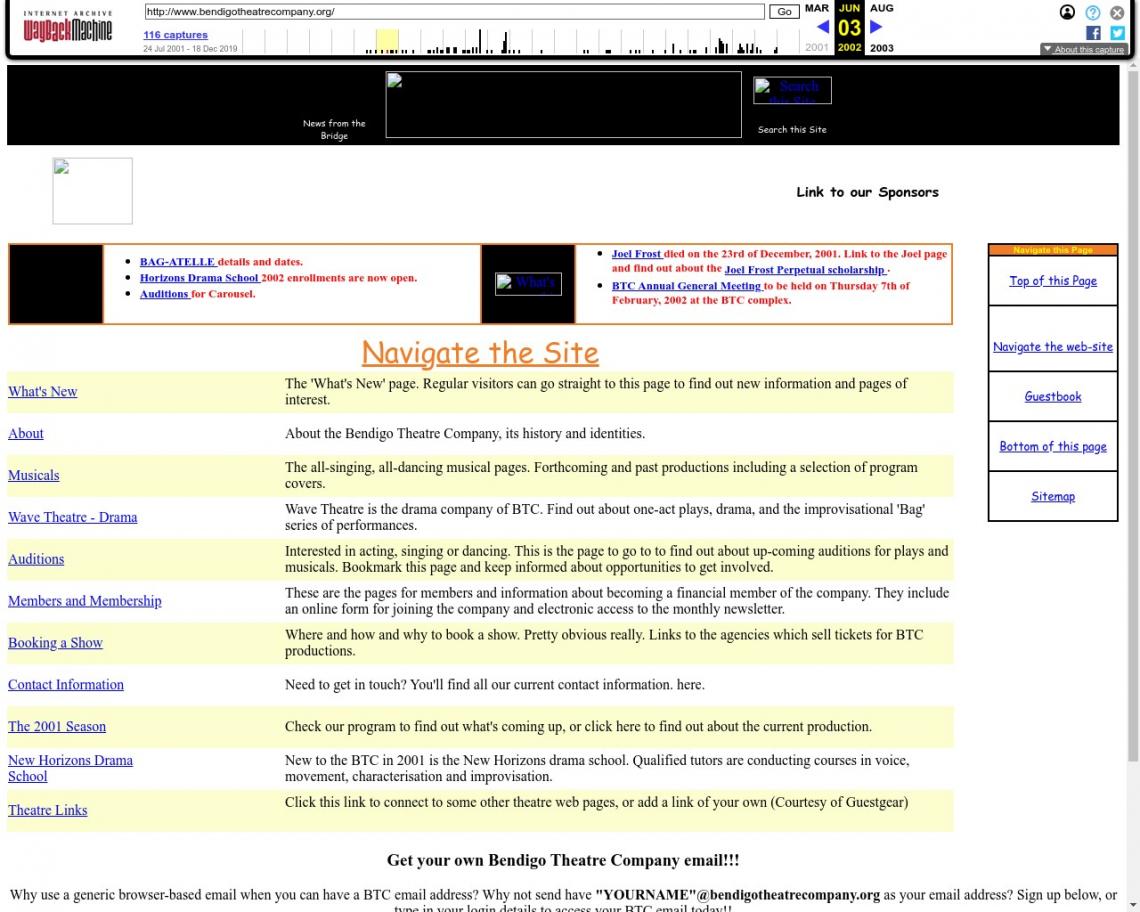Open the Wayback user account icon
Image resolution: width=1140 pixels, height=912 pixels.
pyautogui.click(x=1067, y=12)
